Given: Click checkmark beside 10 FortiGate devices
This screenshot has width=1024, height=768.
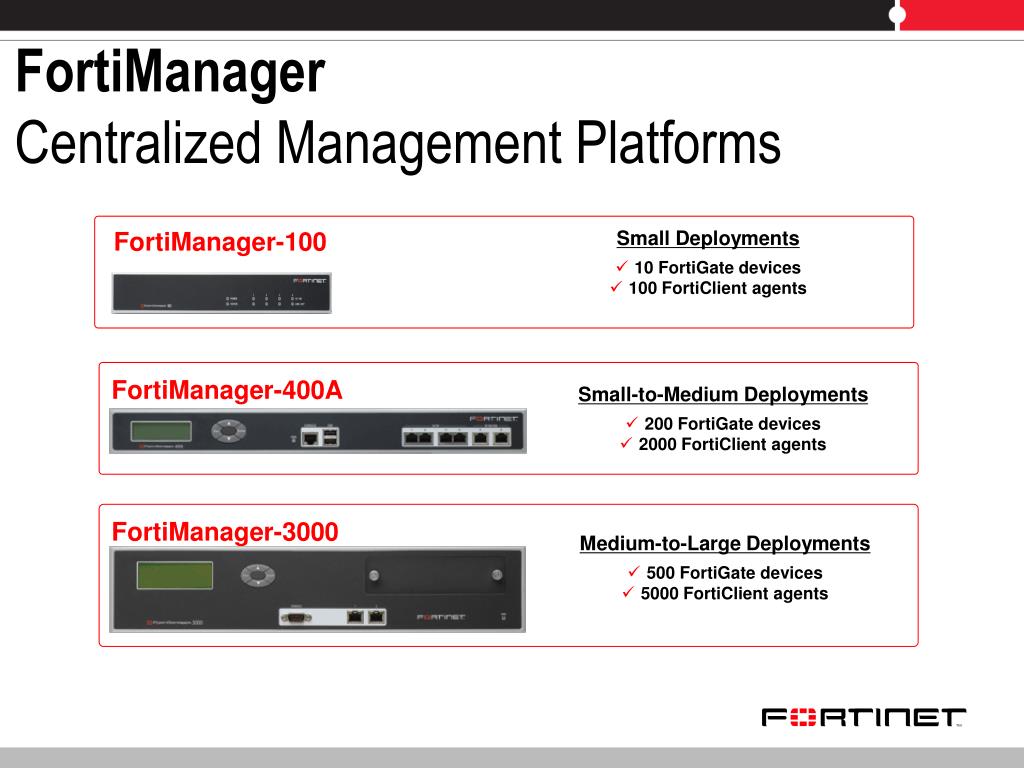Looking at the screenshot, I should pyautogui.click(x=622, y=266).
